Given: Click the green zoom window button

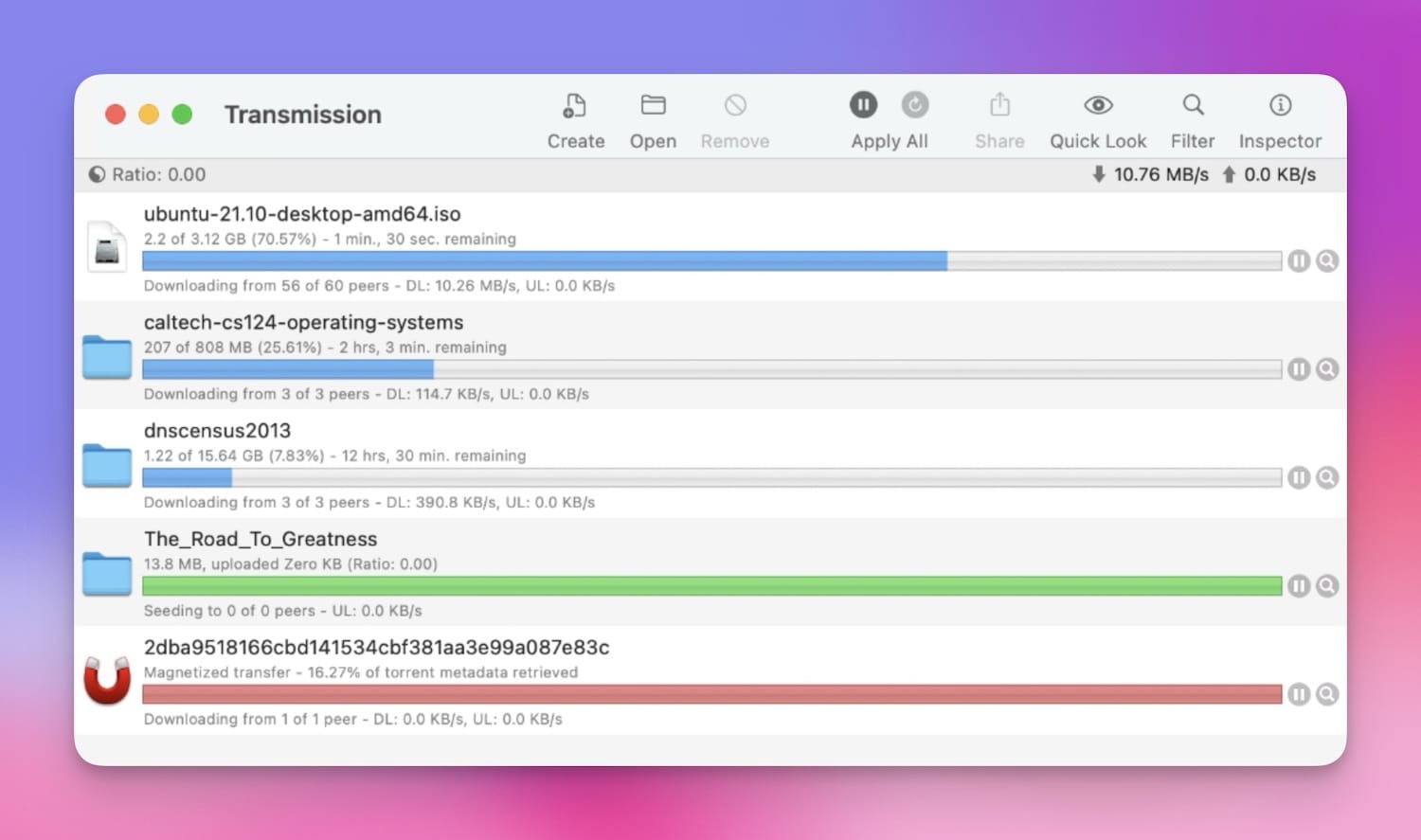Looking at the screenshot, I should (x=182, y=115).
